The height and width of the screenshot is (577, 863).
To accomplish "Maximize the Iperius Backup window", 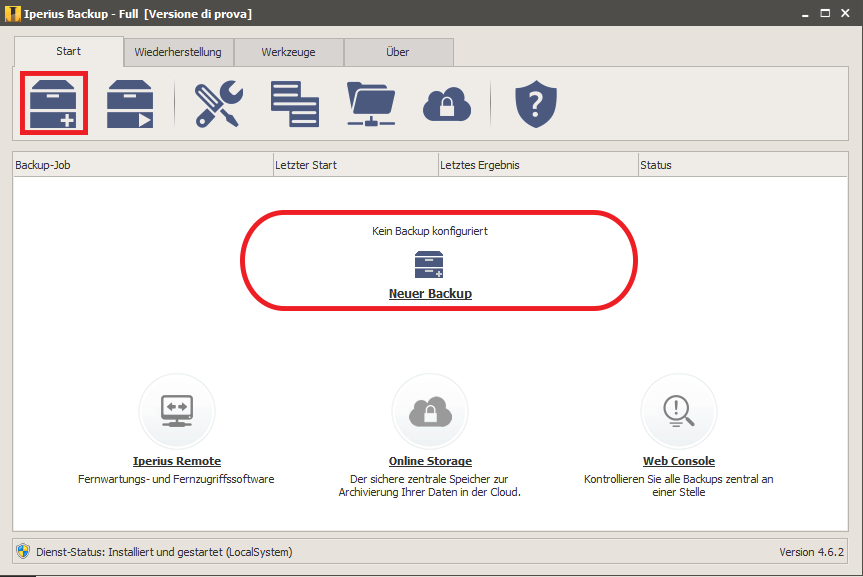I will point(825,13).
